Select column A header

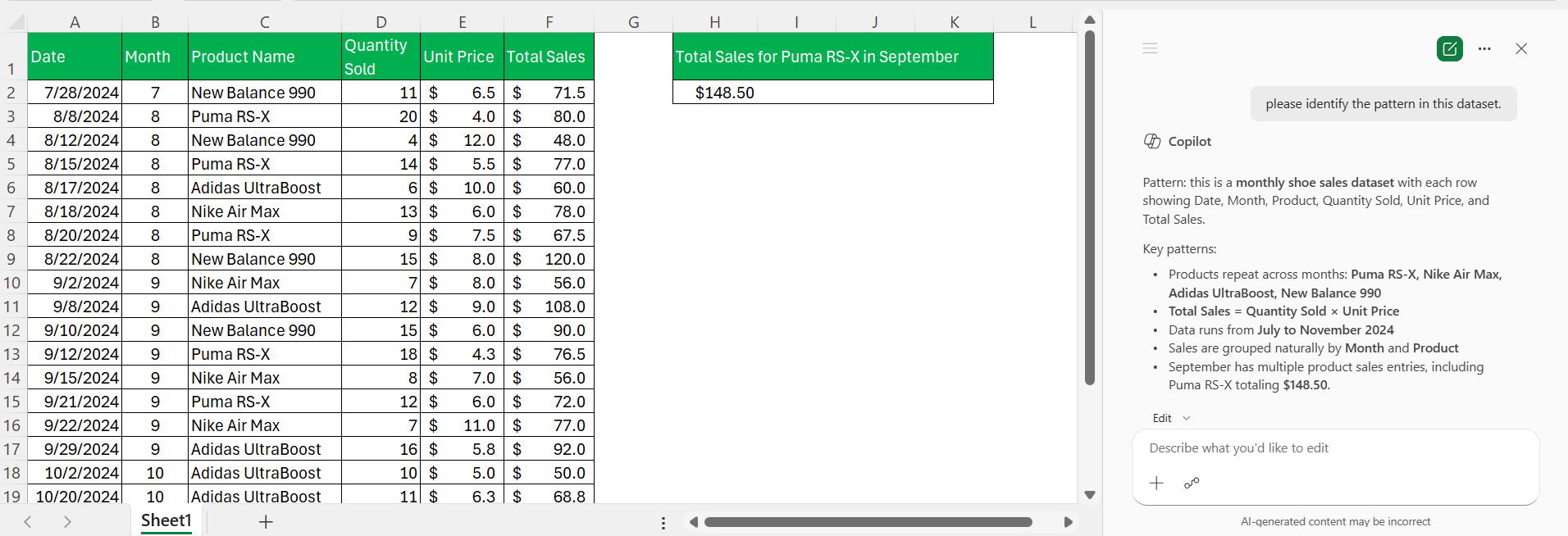point(75,22)
